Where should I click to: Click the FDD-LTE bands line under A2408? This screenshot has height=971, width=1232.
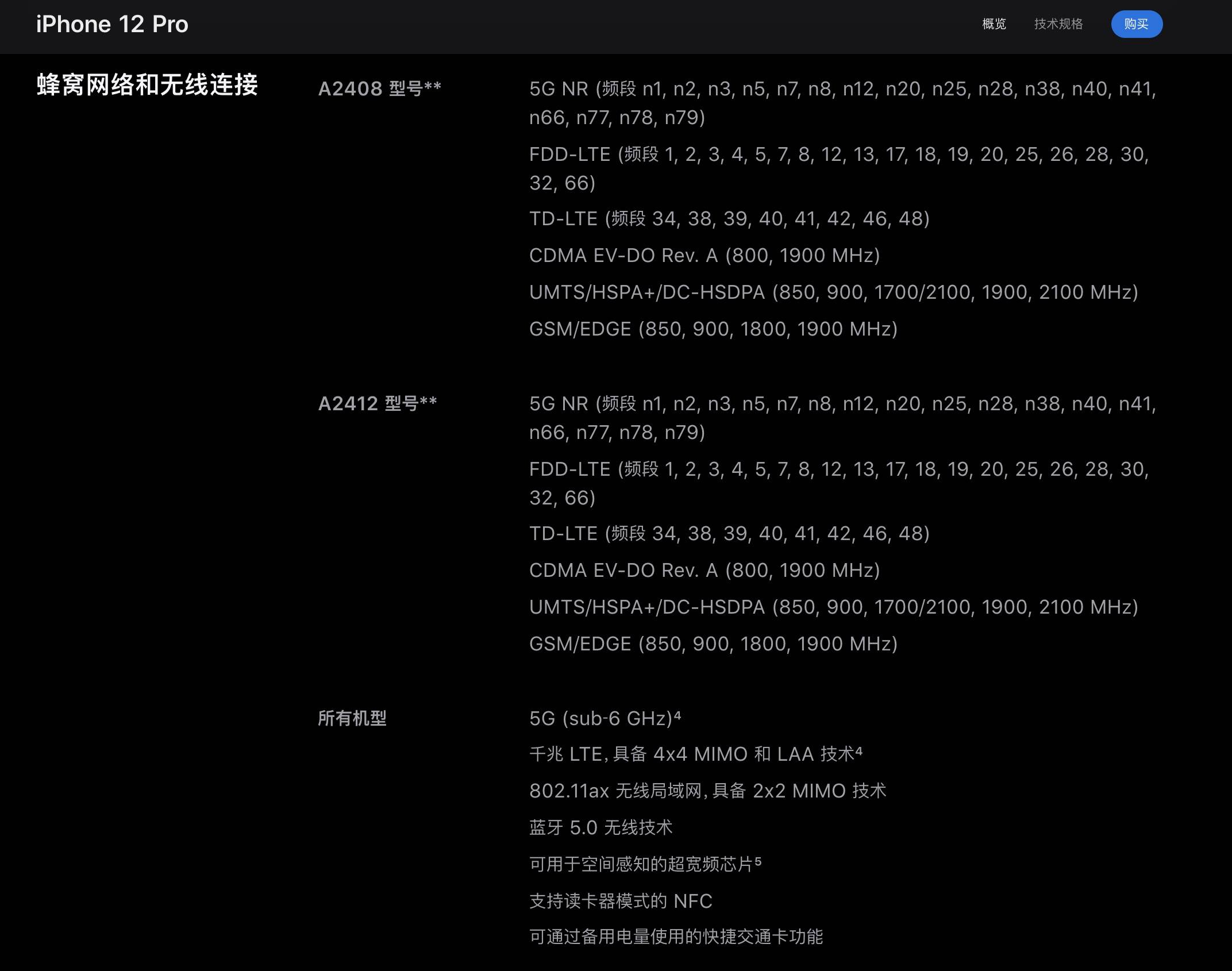pyautogui.click(x=839, y=168)
